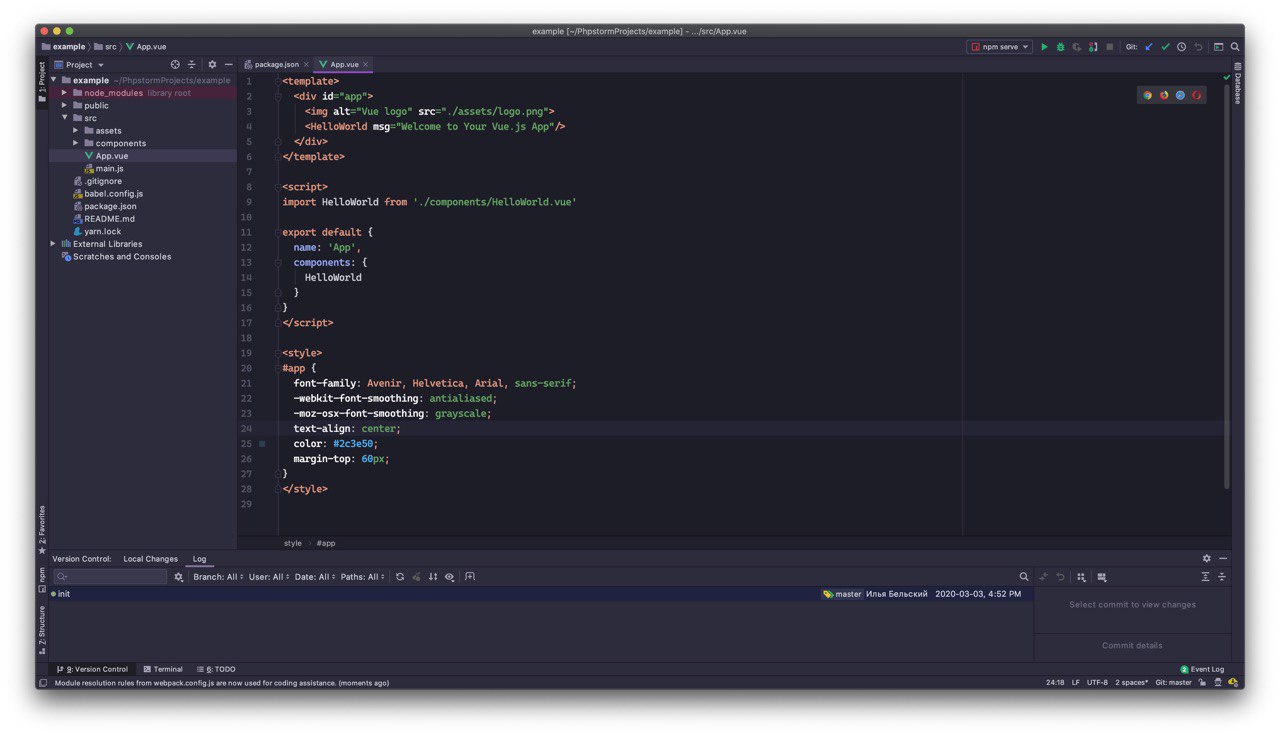This screenshot has width=1280, height=736.
Task: Click the Git update project arrow
Action: 1149,47
